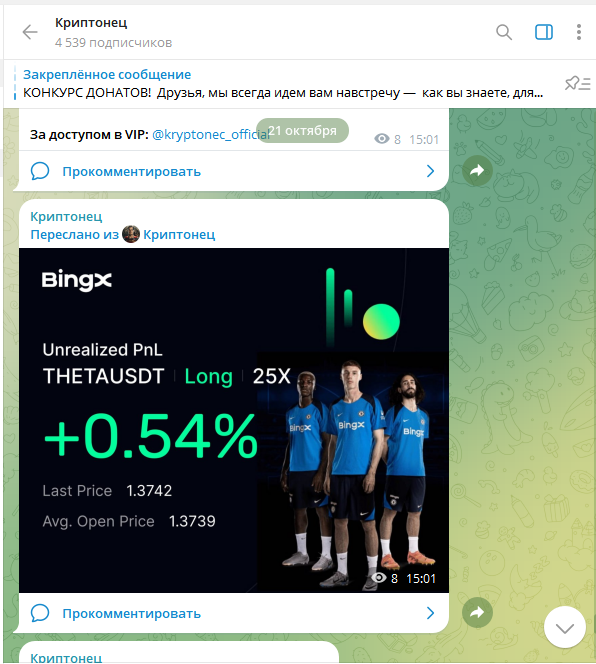Show the pinned messages list icon
The image size is (596, 664).
click(577, 83)
